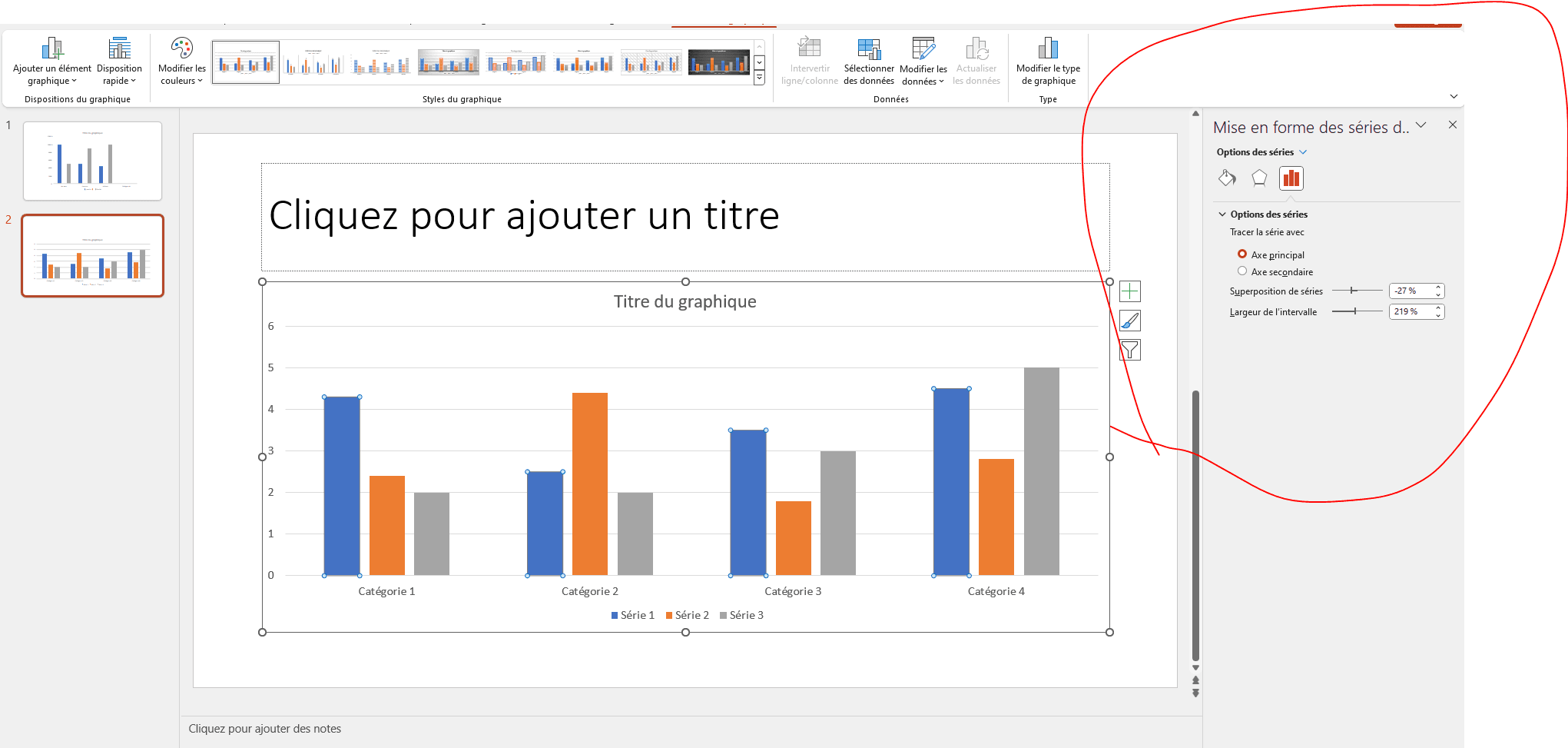Image resolution: width=1568 pixels, height=748 pixels.
Task: Click Sélectionner des données icon
Action: click(x=869, y=49)
